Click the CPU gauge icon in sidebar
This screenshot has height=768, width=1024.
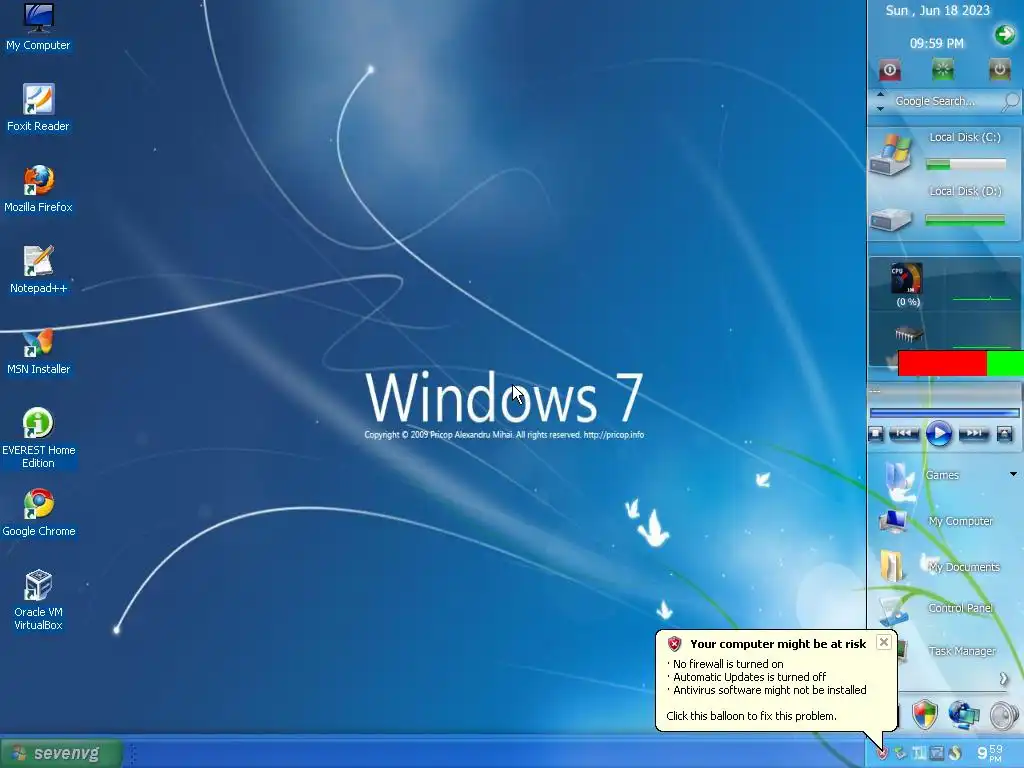point(907,278)
